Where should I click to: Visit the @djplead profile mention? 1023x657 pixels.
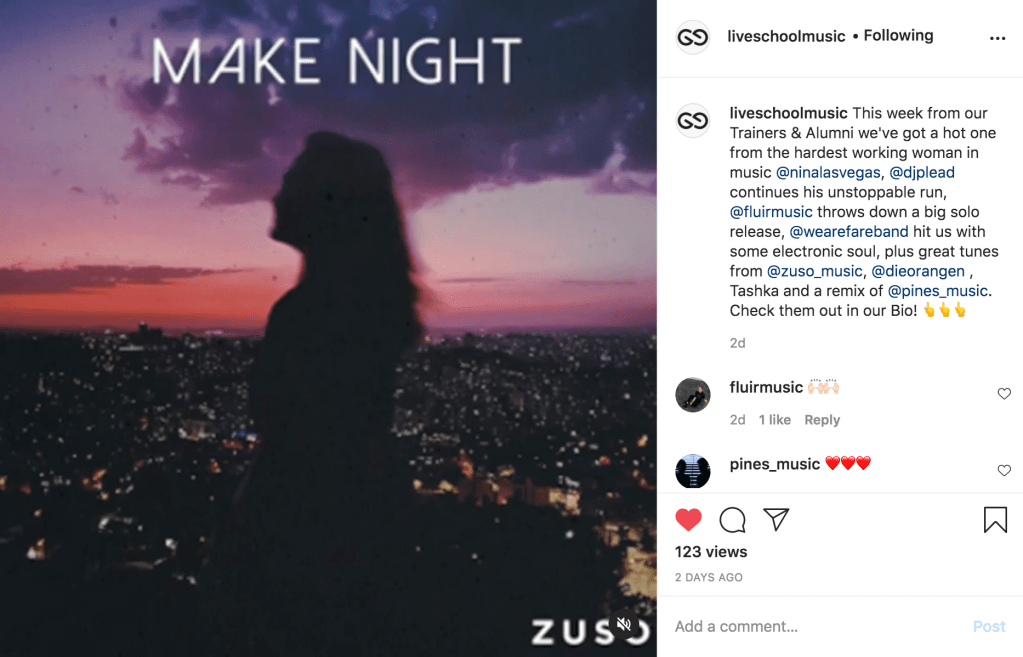(922, 173)
